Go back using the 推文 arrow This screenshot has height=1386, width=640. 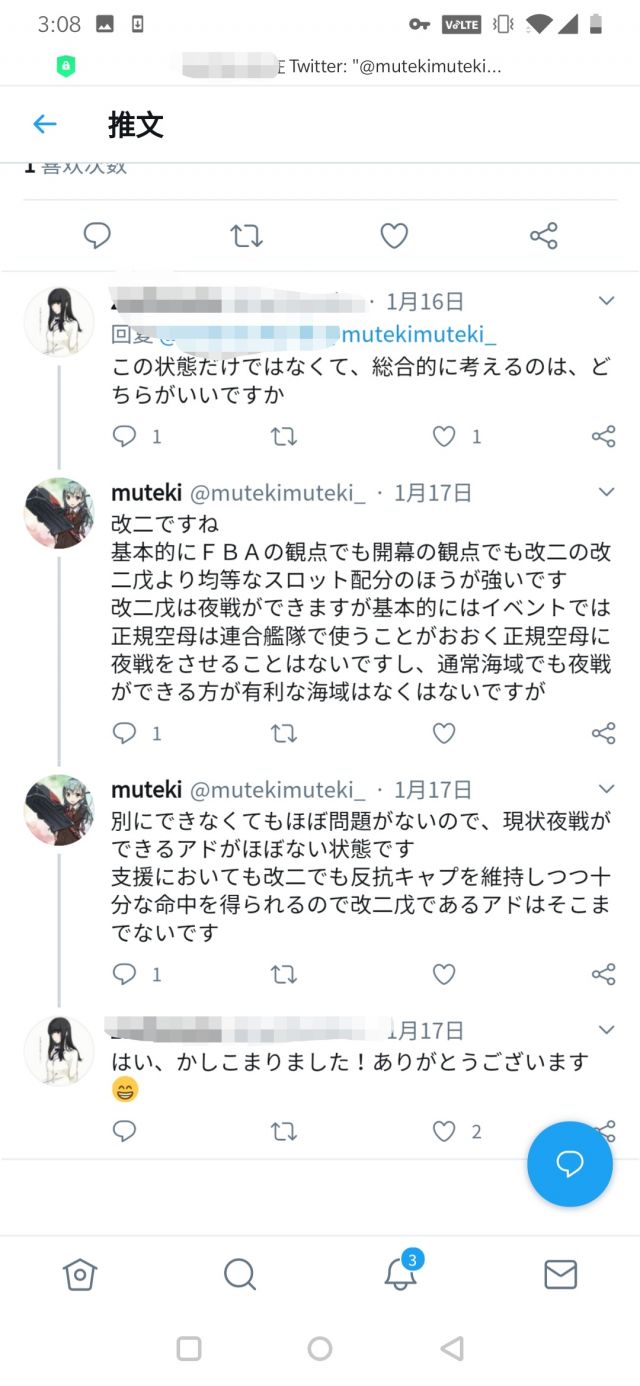(x=42, y=124)
